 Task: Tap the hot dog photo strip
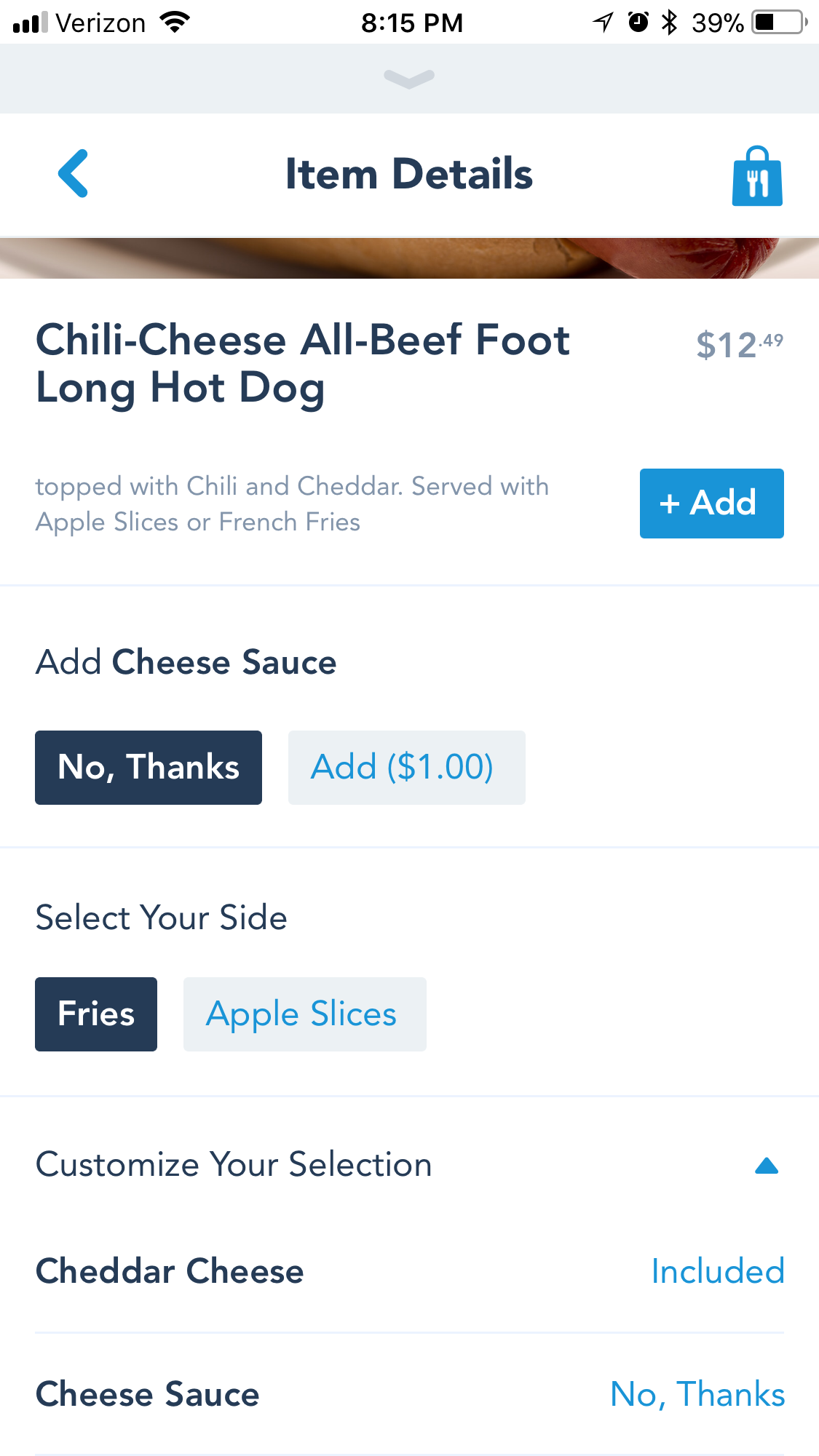tap(409, 258)
